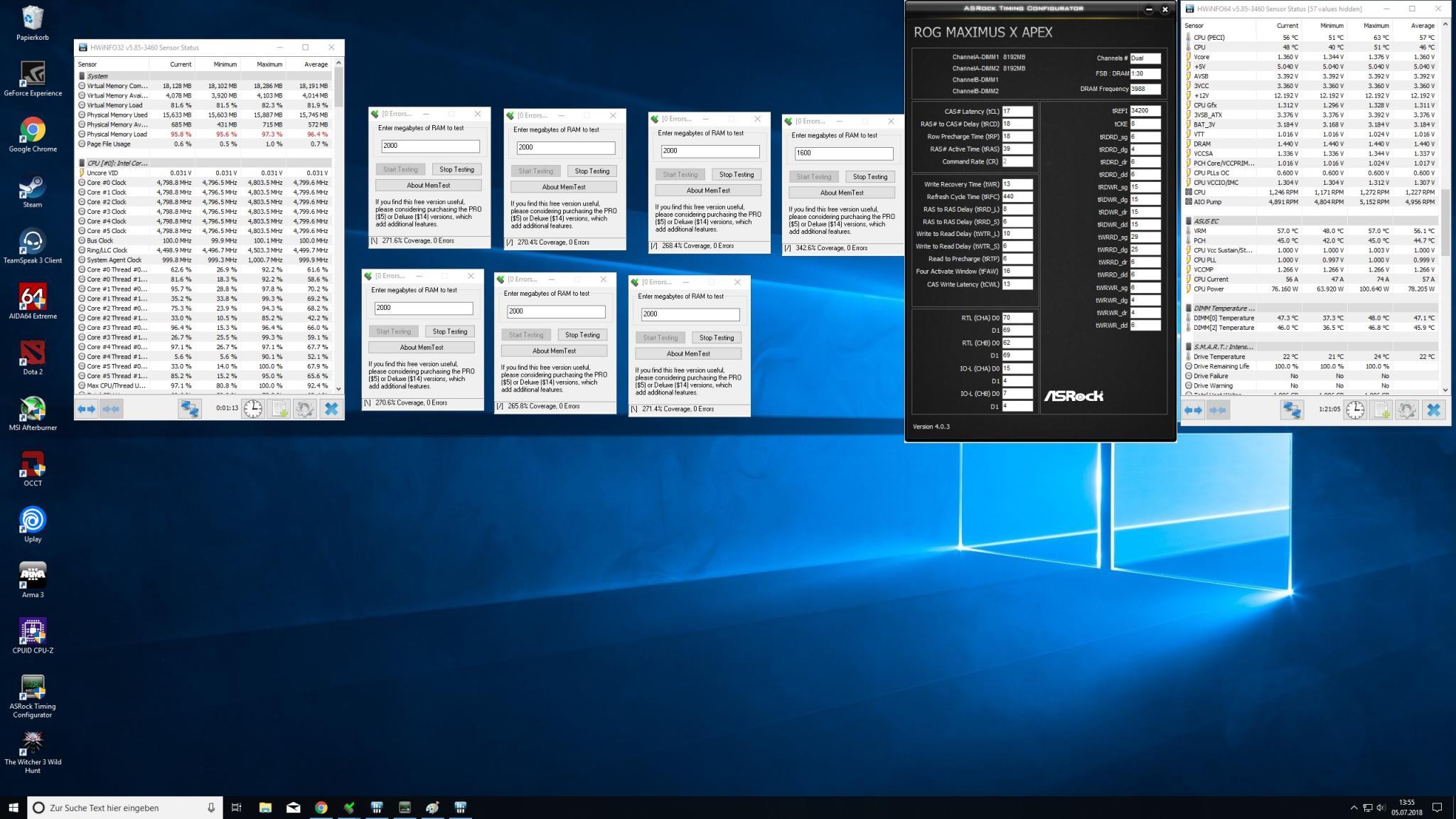Click About MemTest in 265.8% coverage window
The image size is (1456, 819).
tap(555, 350)
